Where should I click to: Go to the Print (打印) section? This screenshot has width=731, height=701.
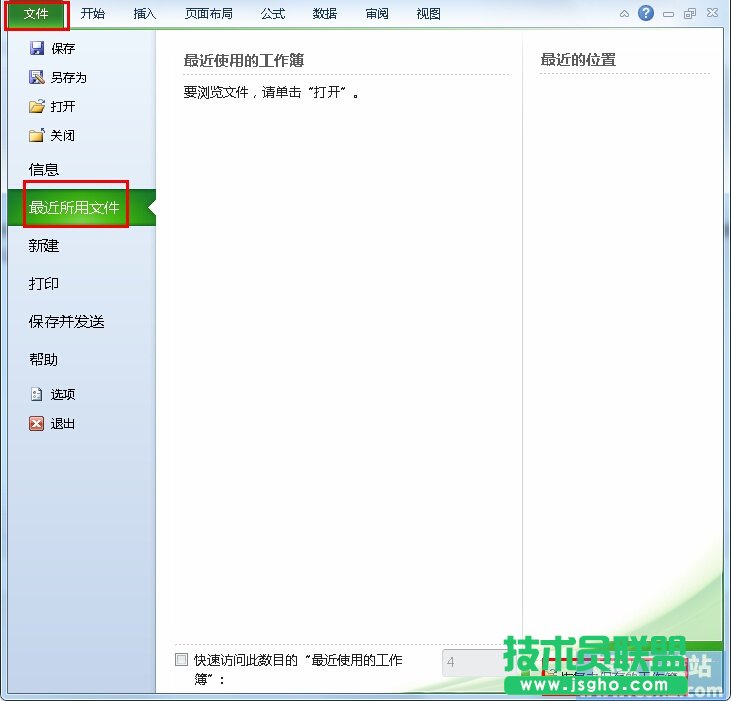[x=44, y=283]
